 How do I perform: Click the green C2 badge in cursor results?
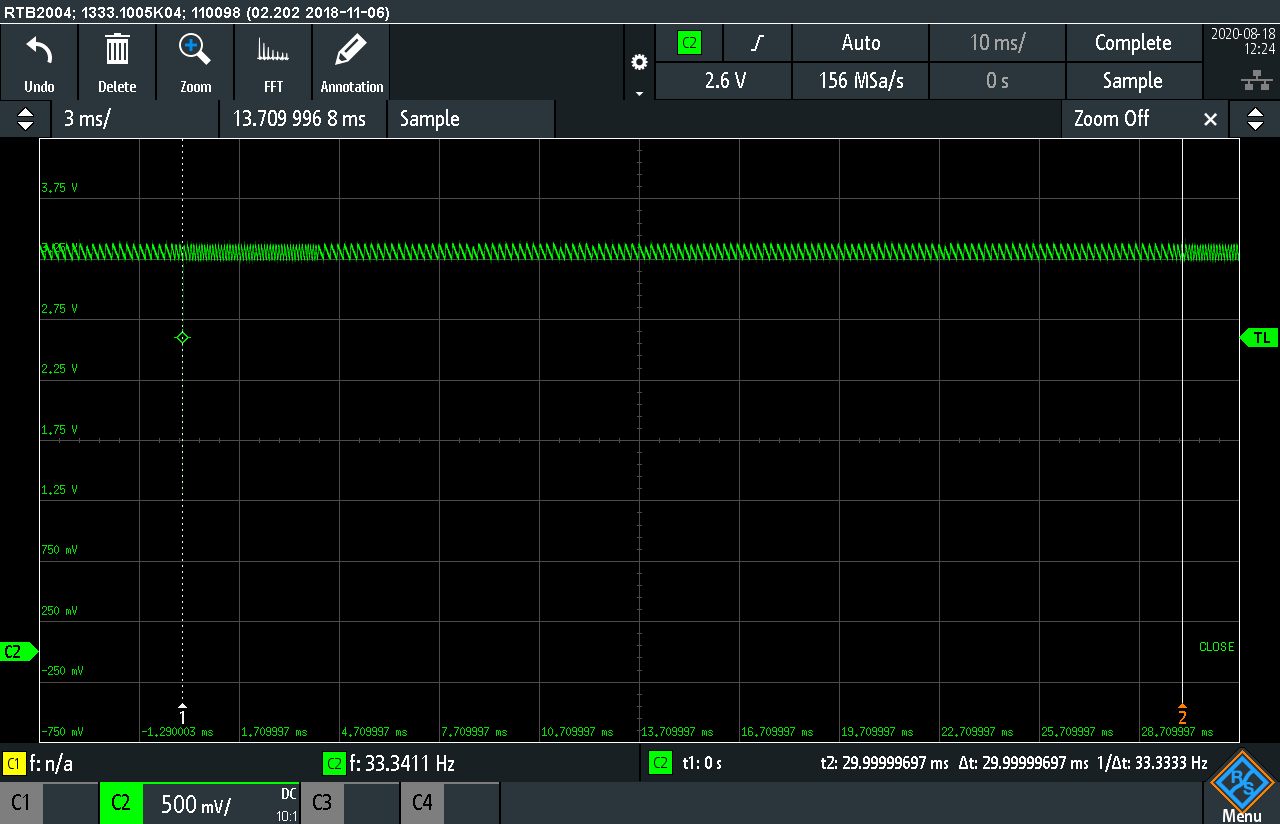click(x=660, y=764)
